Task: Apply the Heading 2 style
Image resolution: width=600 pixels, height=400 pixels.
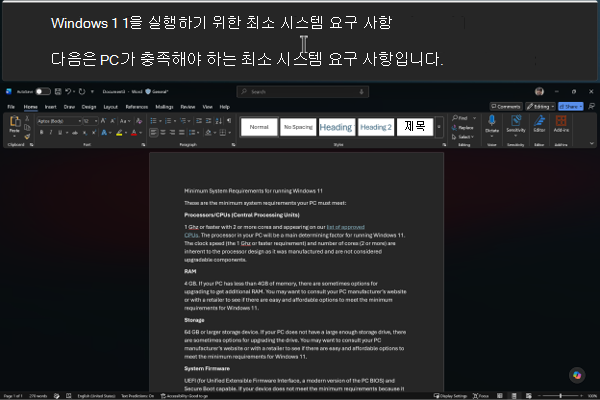Action: tap(376, 127)
